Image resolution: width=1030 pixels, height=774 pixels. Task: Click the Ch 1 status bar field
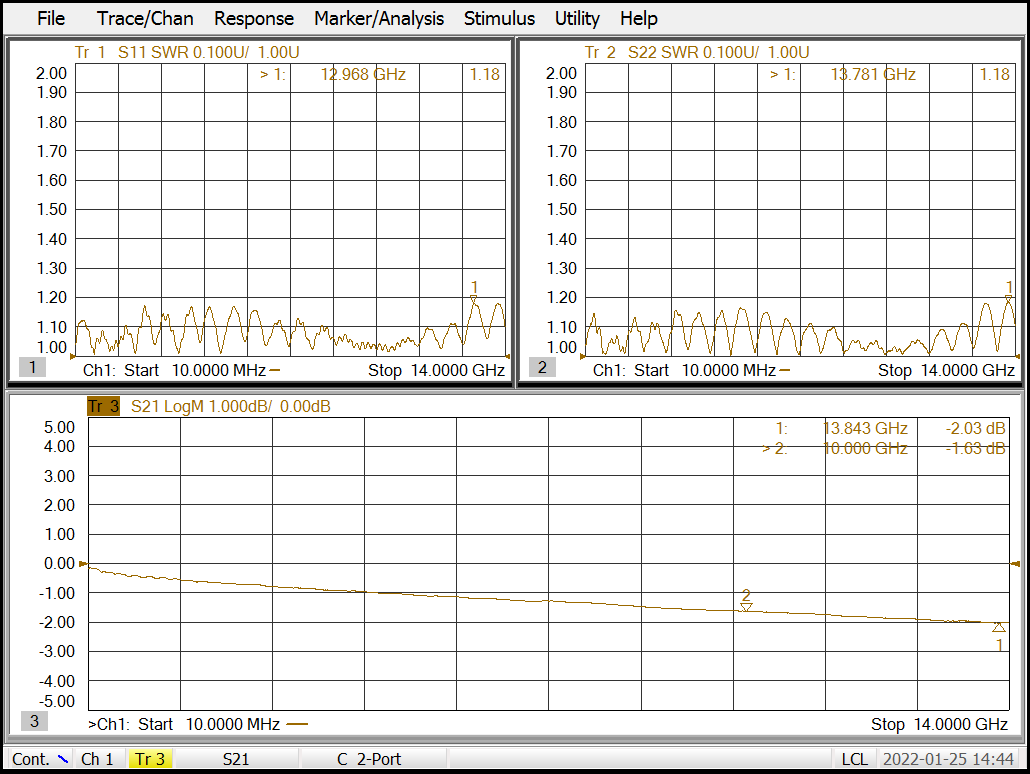coord(97,759)
